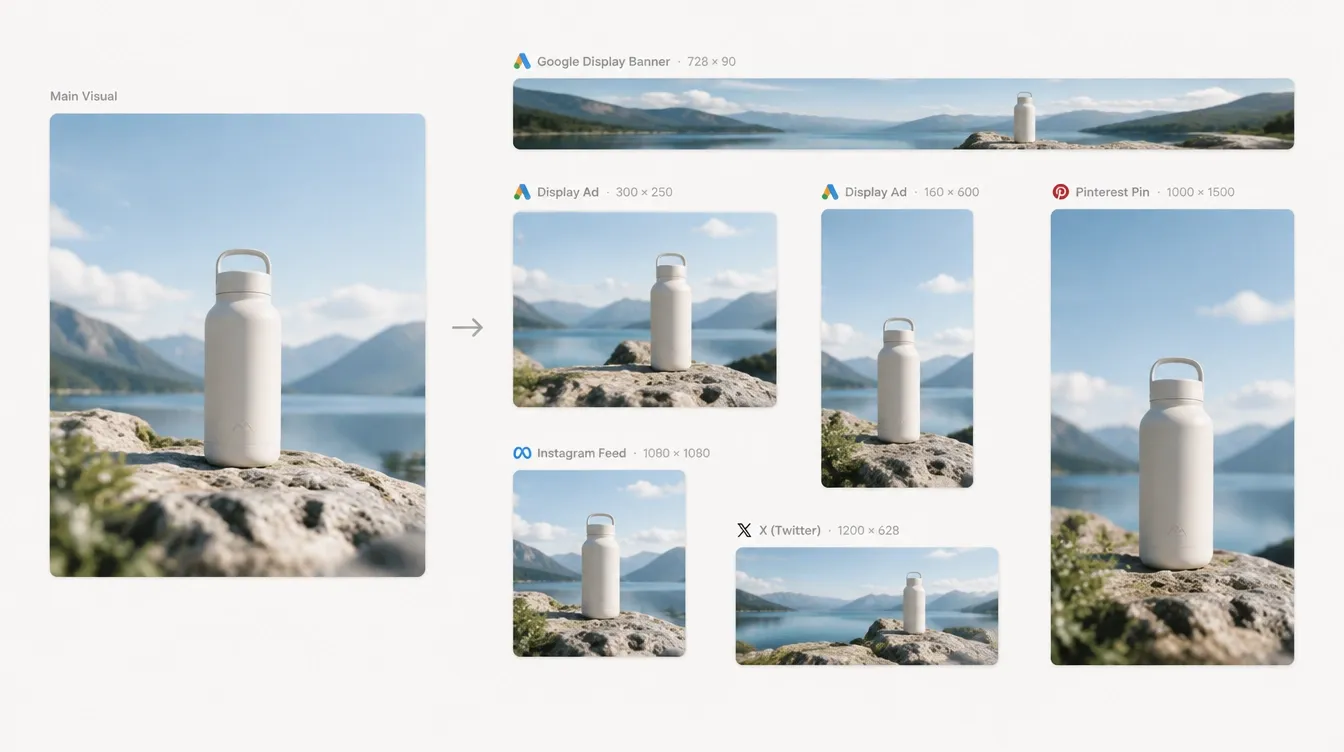1344x752 pixels.
Task: Click the Pinterest logo icon
Action: (1061, 192)
